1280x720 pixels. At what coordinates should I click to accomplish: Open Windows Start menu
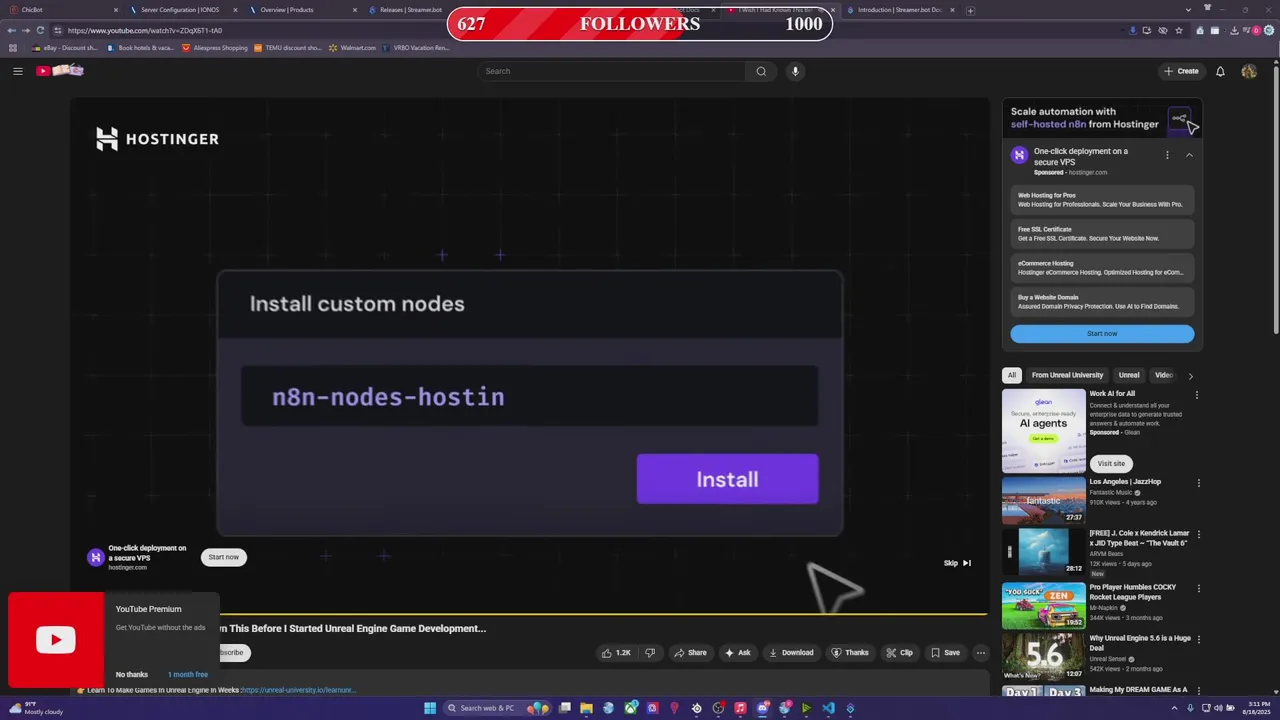point(430,708)
